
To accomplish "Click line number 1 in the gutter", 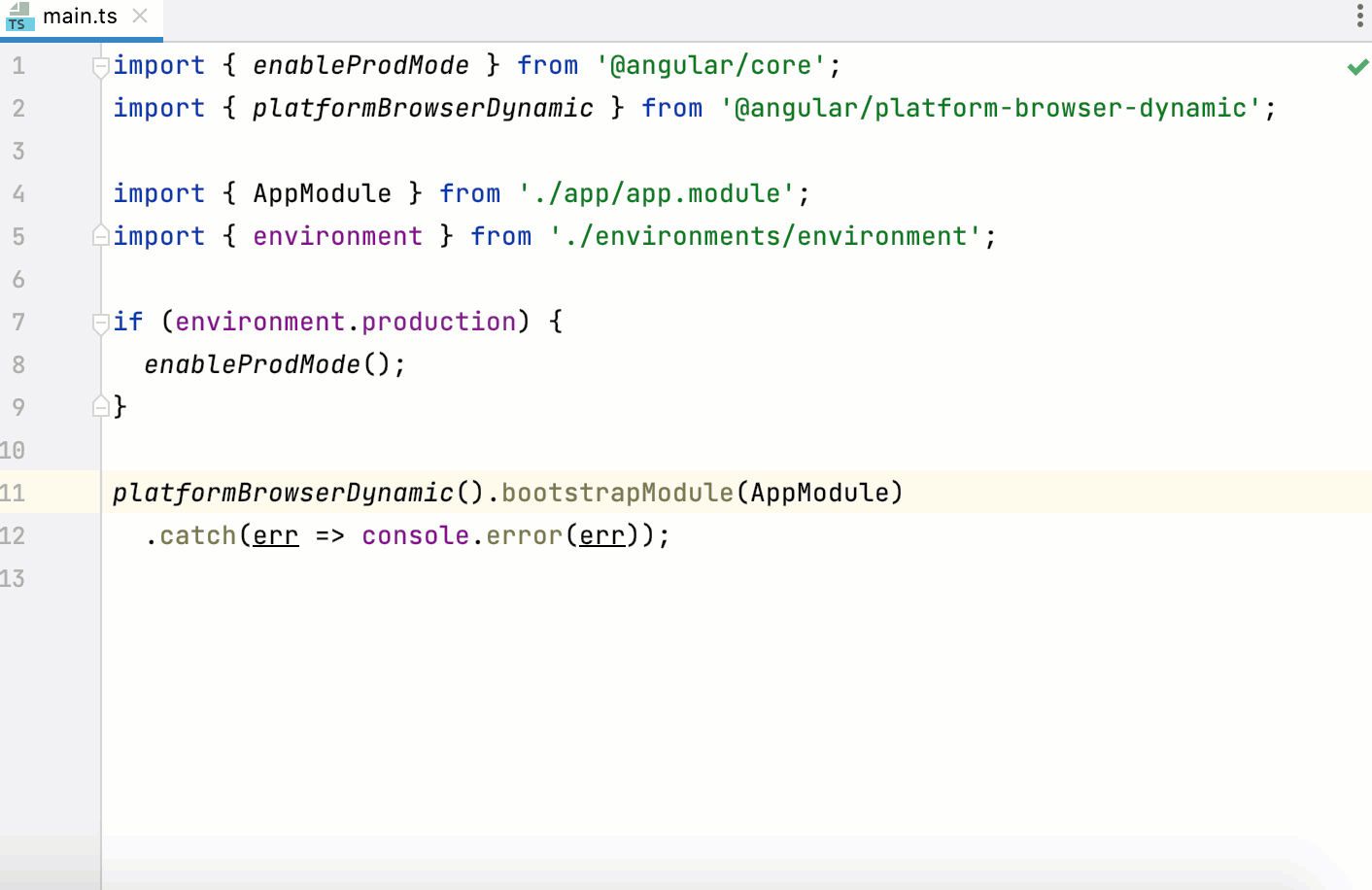I will [x=19, y=65].
